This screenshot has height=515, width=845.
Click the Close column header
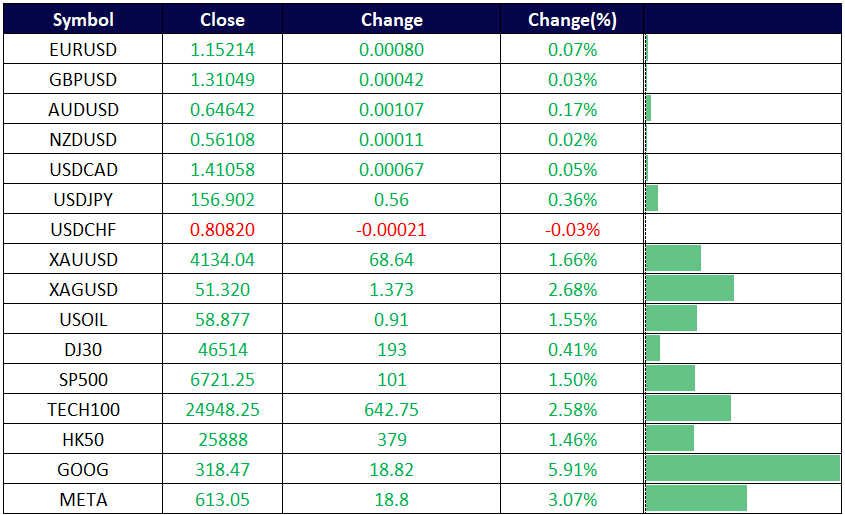pos(222,20)
